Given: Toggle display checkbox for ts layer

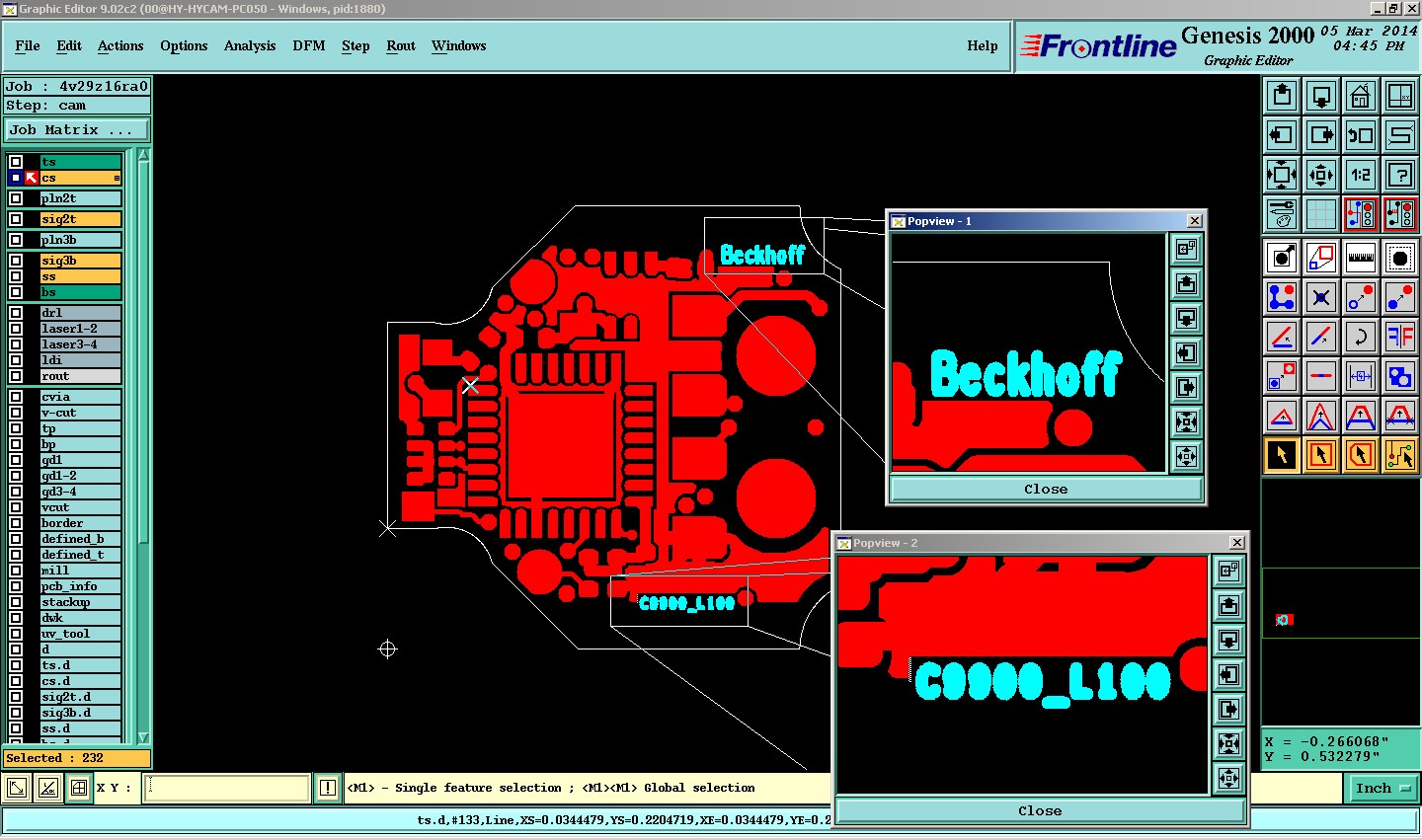Looking at the screenshot, I should [x=16, y=162].
